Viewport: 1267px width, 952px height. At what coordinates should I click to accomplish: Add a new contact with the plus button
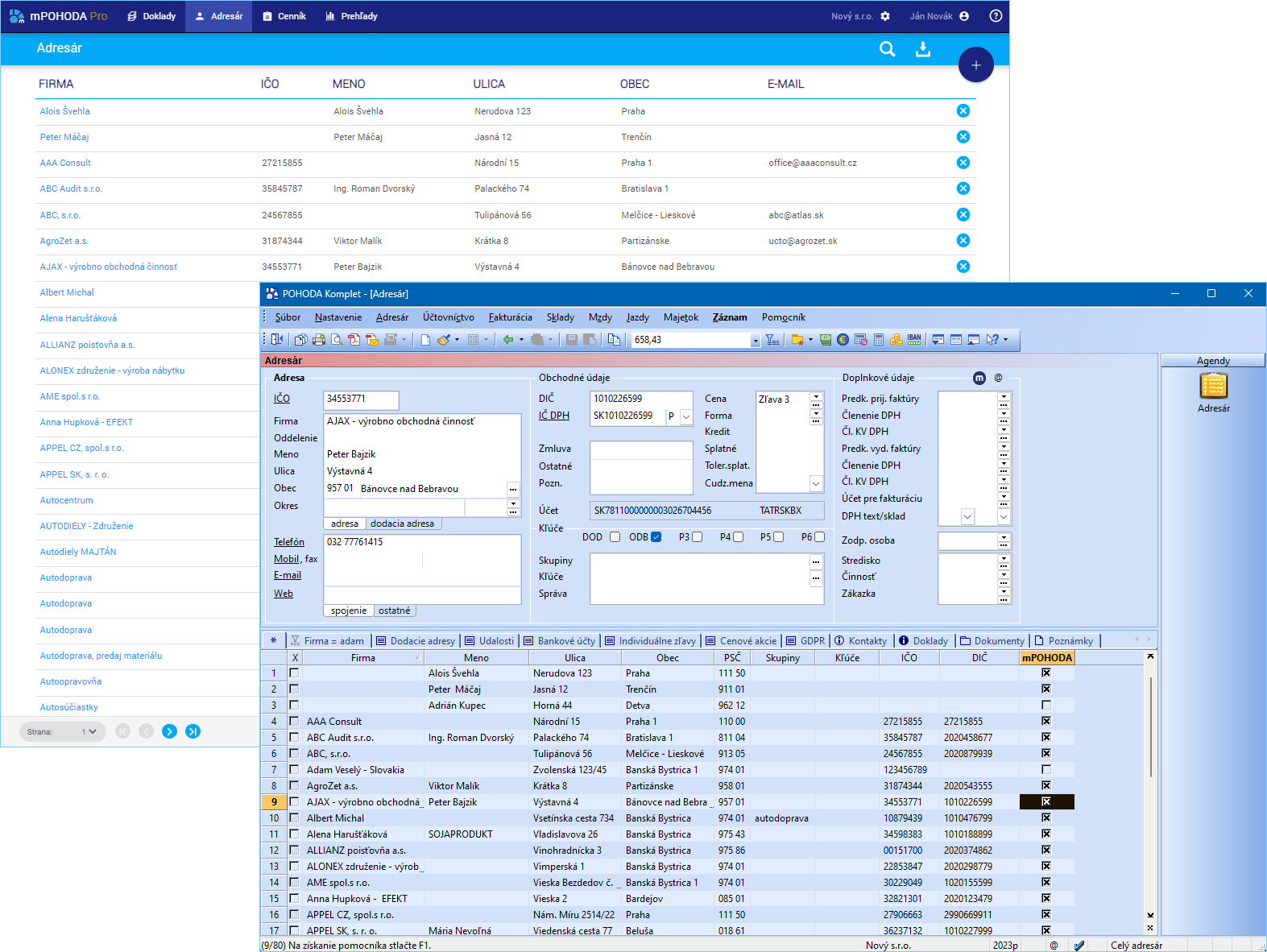[x=975, y=65]
